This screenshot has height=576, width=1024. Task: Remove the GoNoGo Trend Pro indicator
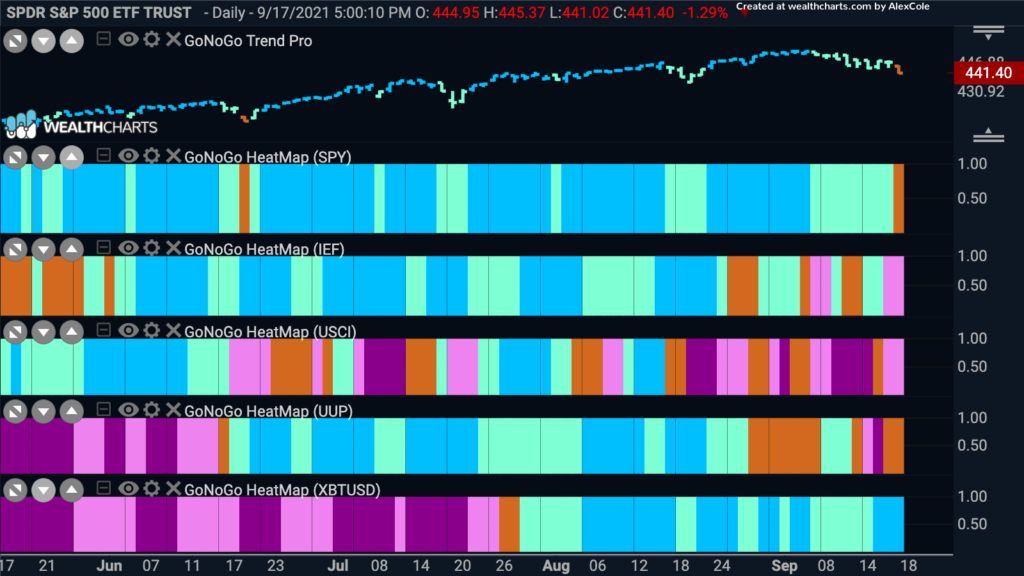coord(173,40)
